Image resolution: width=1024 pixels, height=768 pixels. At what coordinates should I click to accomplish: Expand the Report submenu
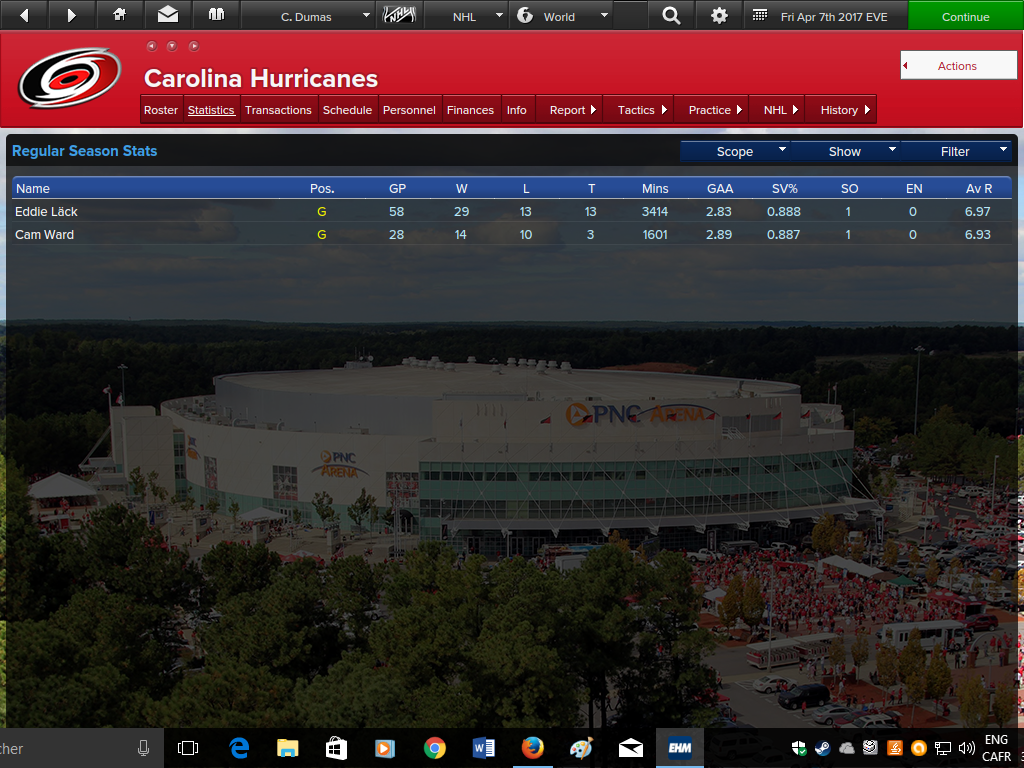point(569,110)
